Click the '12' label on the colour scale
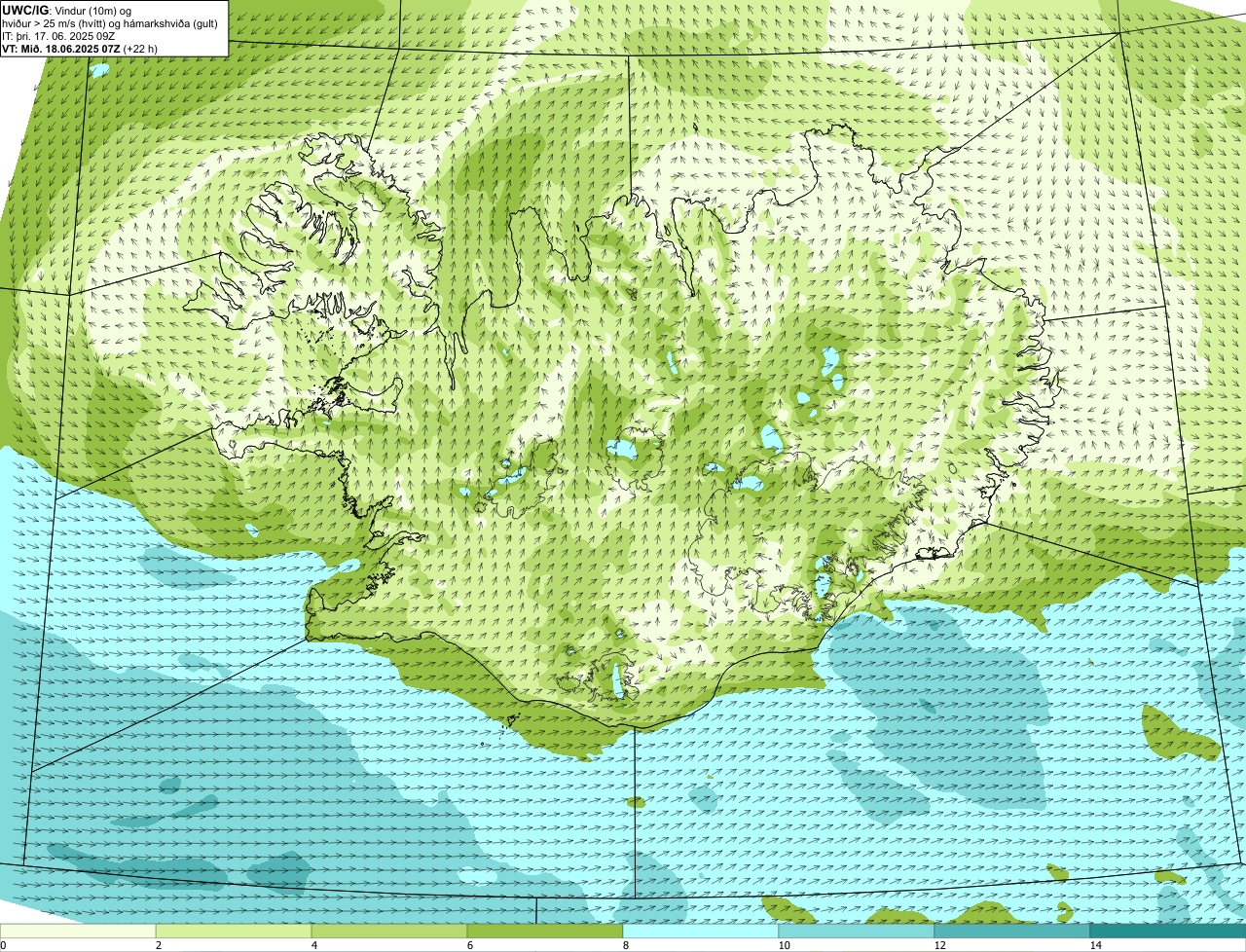This screenshot has width=1246, height=952. pos(939,945)
